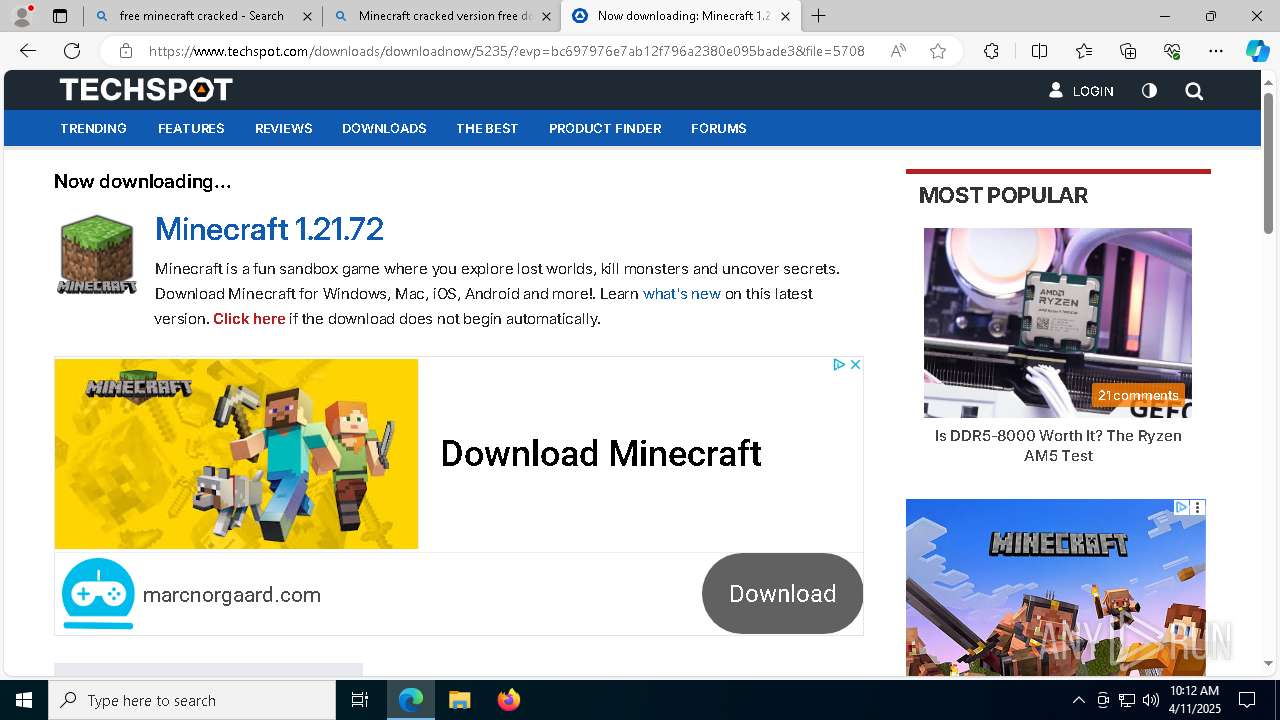Image resolution: width=1280 pixels, height=720 pixels.
Task: Click the Minecraft grass block icon
Action: 96,255
